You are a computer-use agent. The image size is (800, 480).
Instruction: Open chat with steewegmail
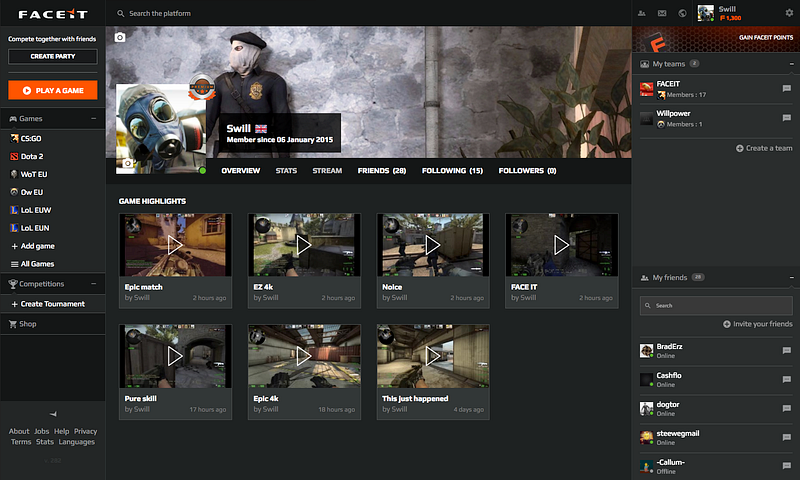point(787,438)
